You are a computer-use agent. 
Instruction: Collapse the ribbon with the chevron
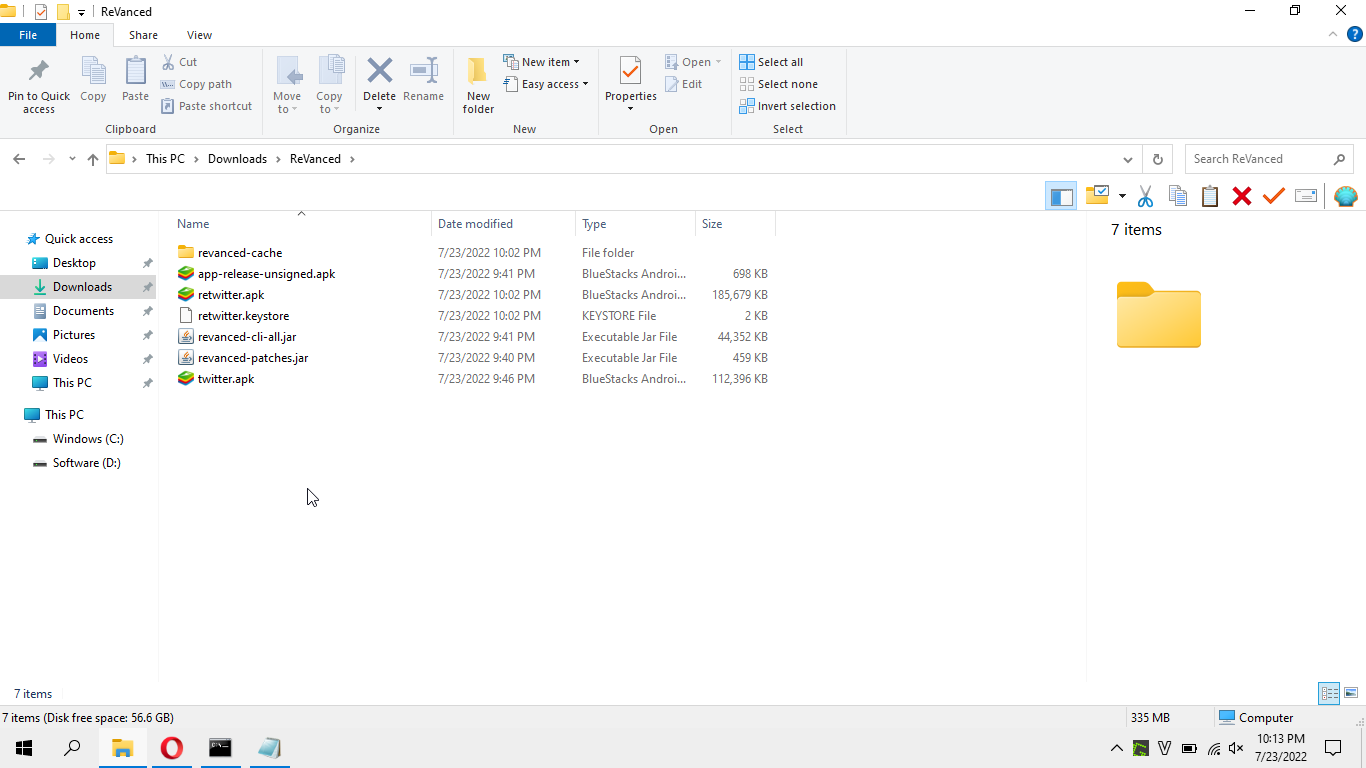[1333, 34]
